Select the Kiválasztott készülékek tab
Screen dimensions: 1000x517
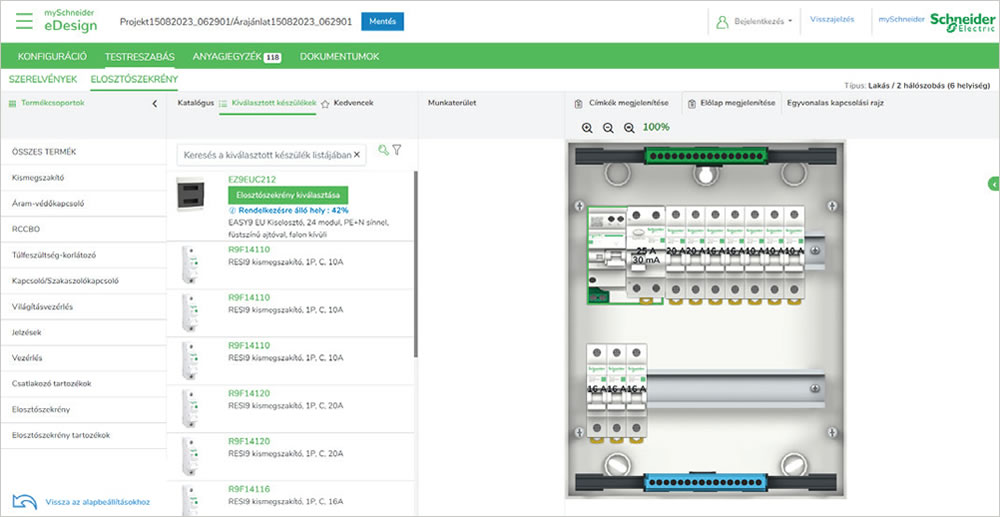(x=268, y=103)
